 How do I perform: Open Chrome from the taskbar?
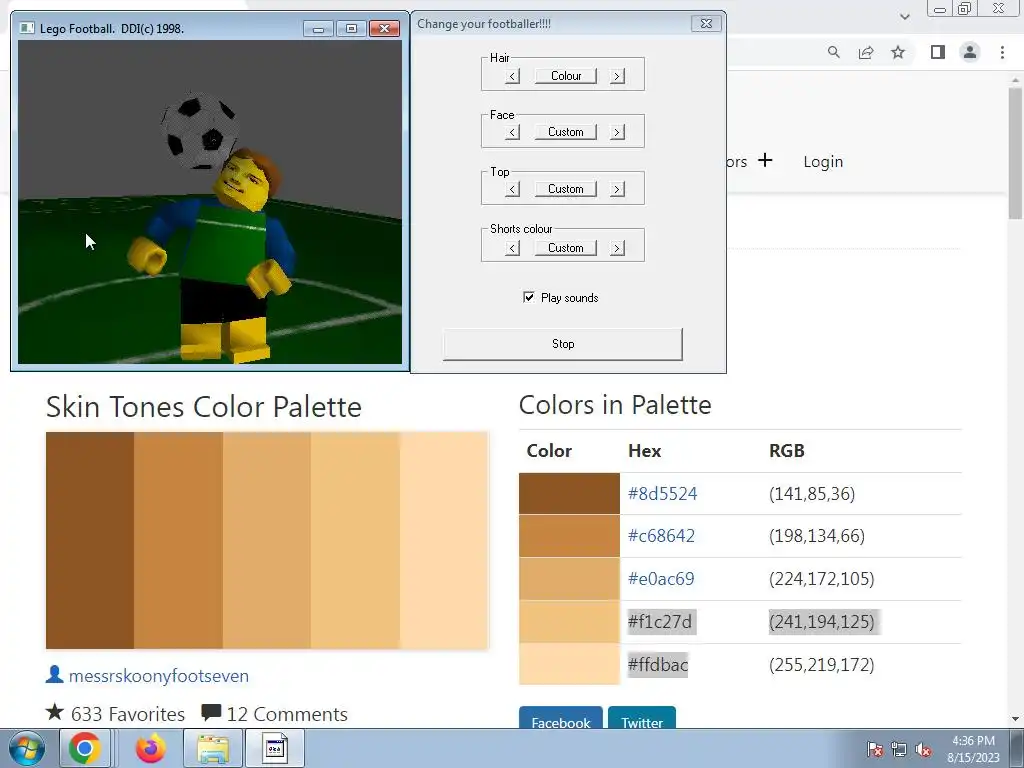(x=85, y=748)
